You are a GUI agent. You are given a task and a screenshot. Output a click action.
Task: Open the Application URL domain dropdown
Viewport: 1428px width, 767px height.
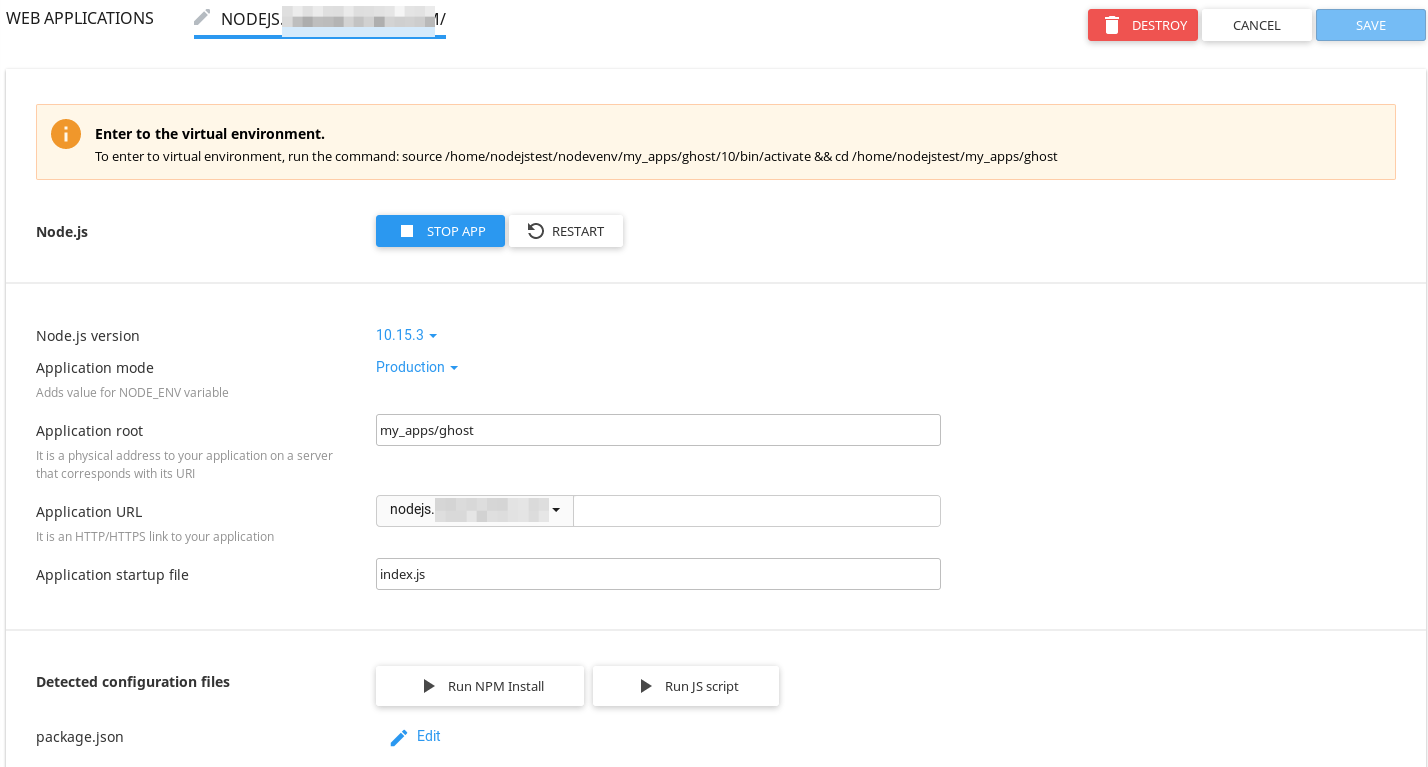tap(475, 510)
